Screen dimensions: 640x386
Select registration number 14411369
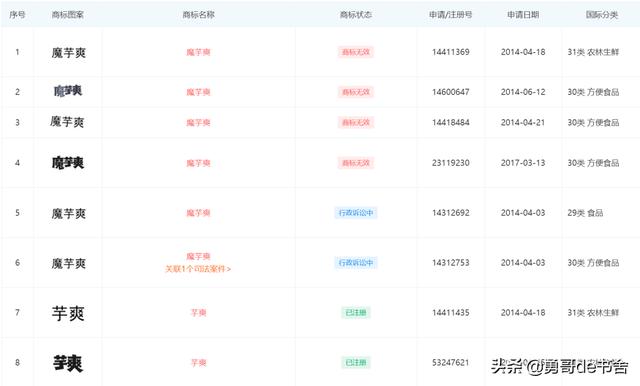click(451, 52)
